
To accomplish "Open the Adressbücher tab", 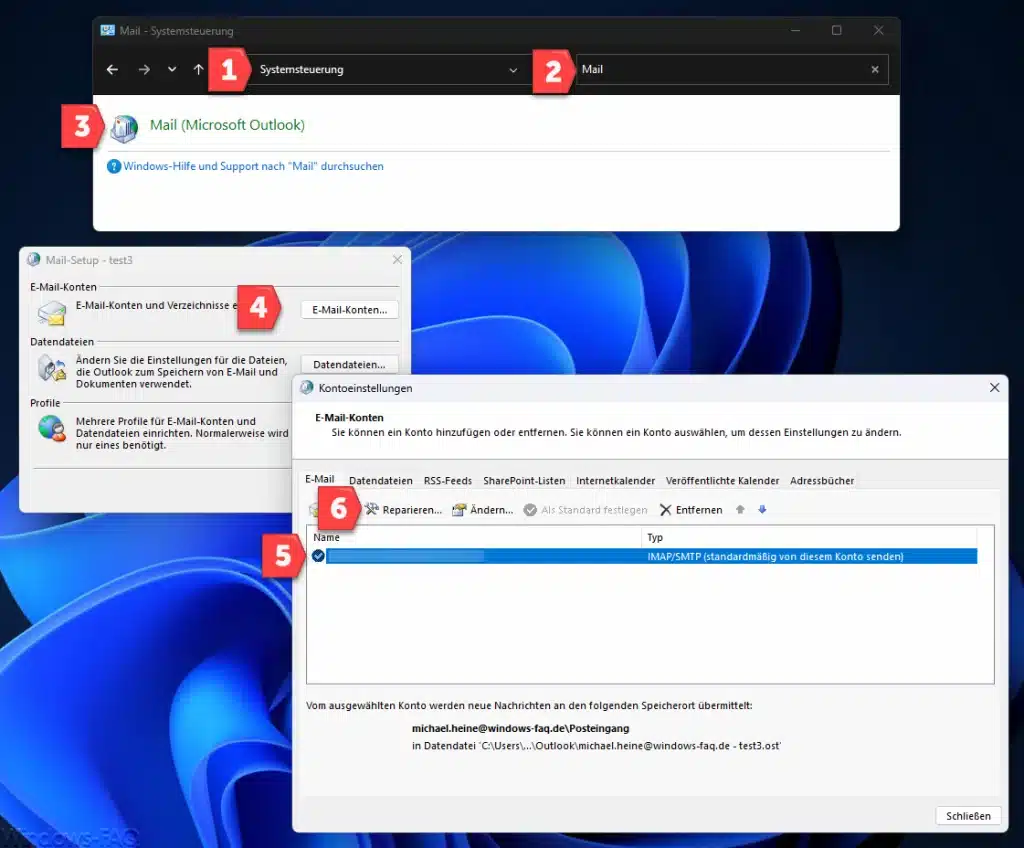I will (x=822, y=481).
